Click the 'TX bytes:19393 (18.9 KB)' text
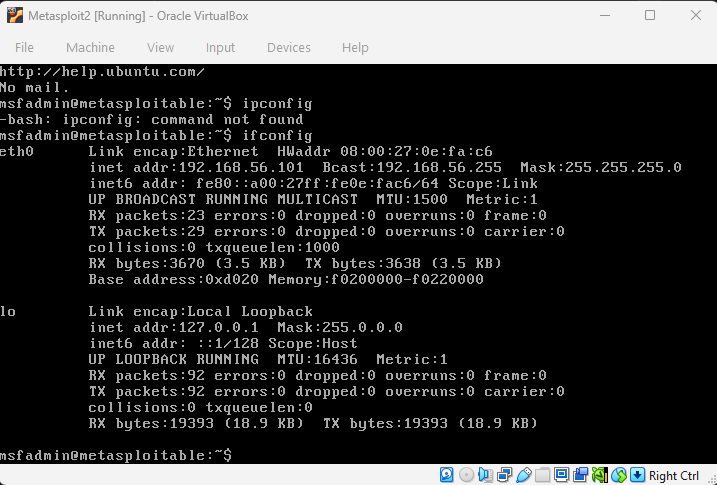Screen dimensions: 717x485 click(x=430, y=423)
